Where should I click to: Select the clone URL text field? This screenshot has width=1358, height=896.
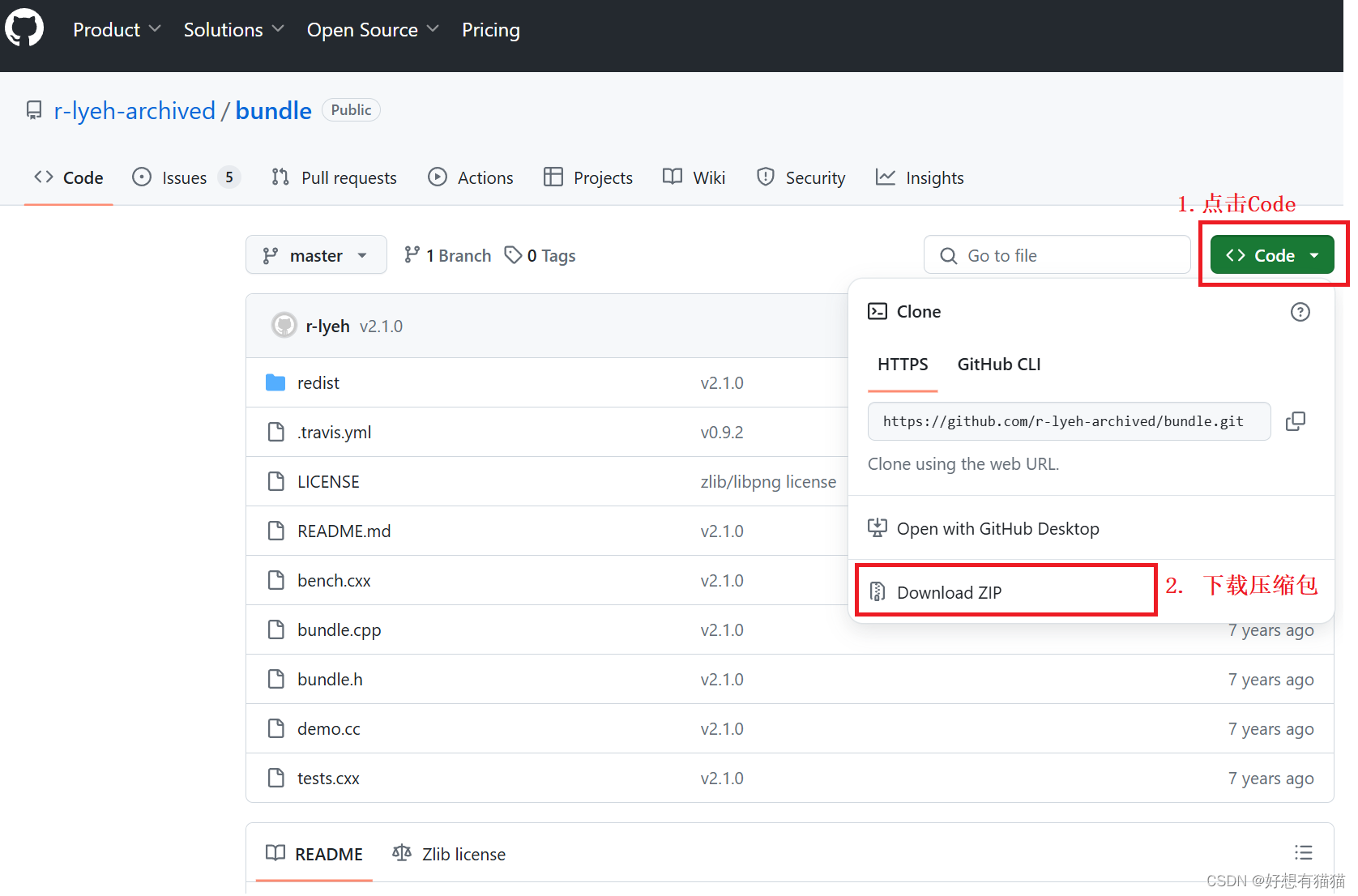coord(1069,421)
